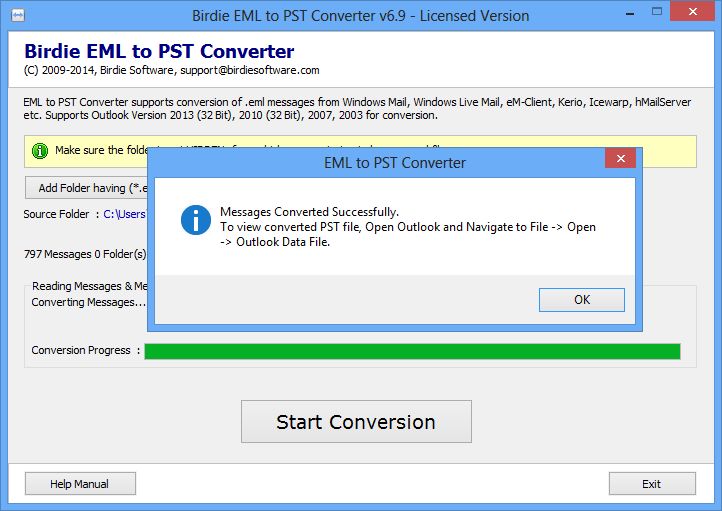This screenshot has height=511, width=722.
Task: Click the 'Reading Messages' group label
Action: (90, 286)
